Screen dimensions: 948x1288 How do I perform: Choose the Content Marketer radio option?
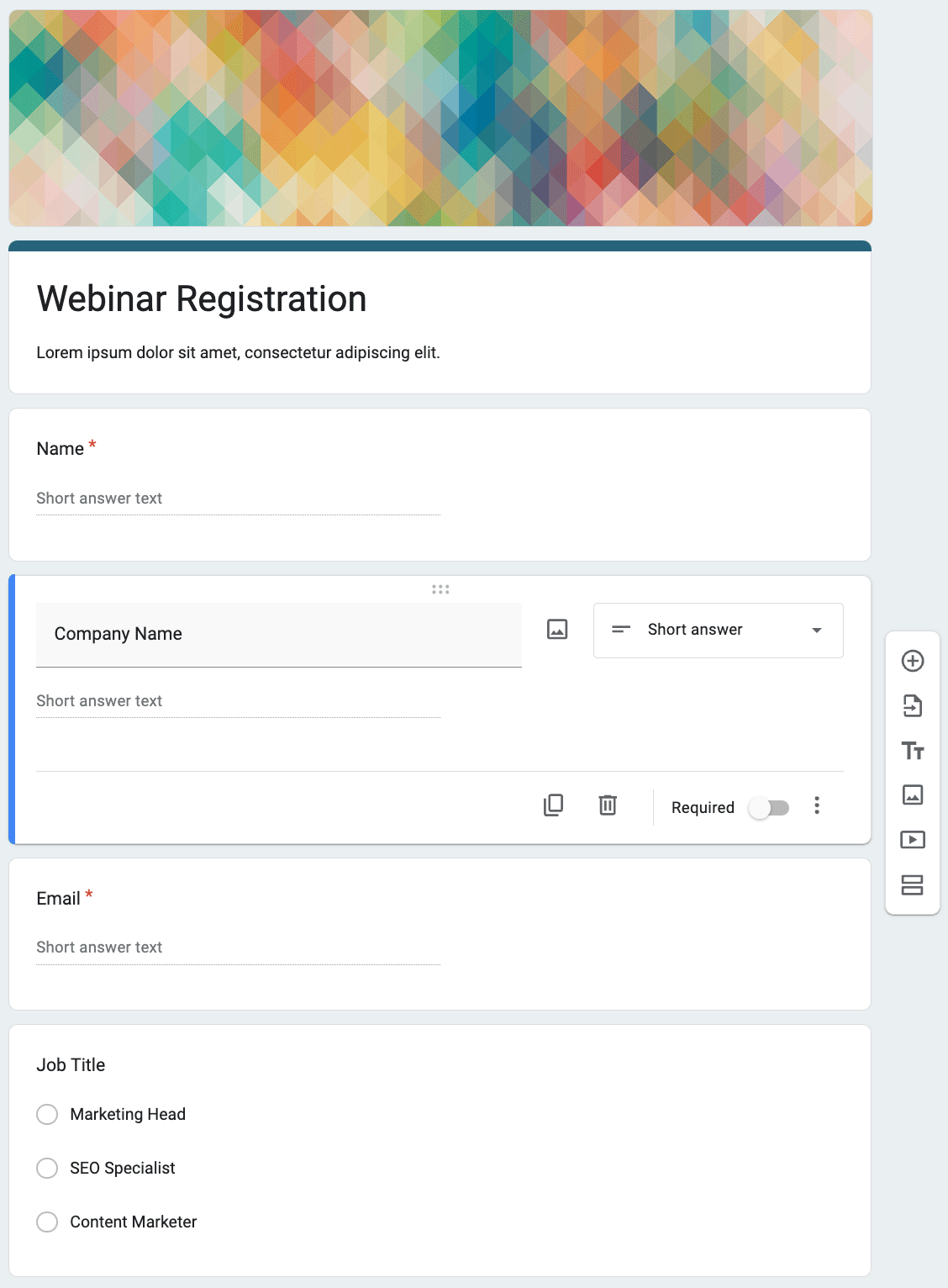pos(48,1222)
